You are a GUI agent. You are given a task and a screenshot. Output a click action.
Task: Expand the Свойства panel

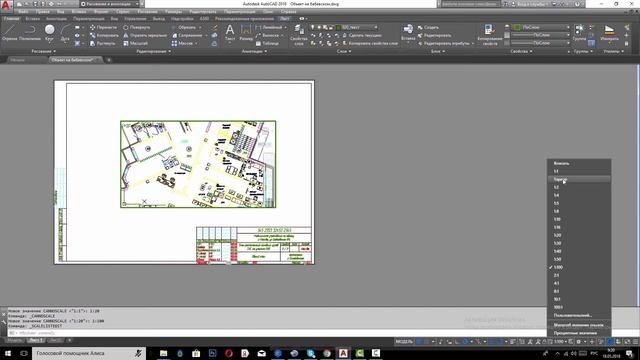[521, 51]
